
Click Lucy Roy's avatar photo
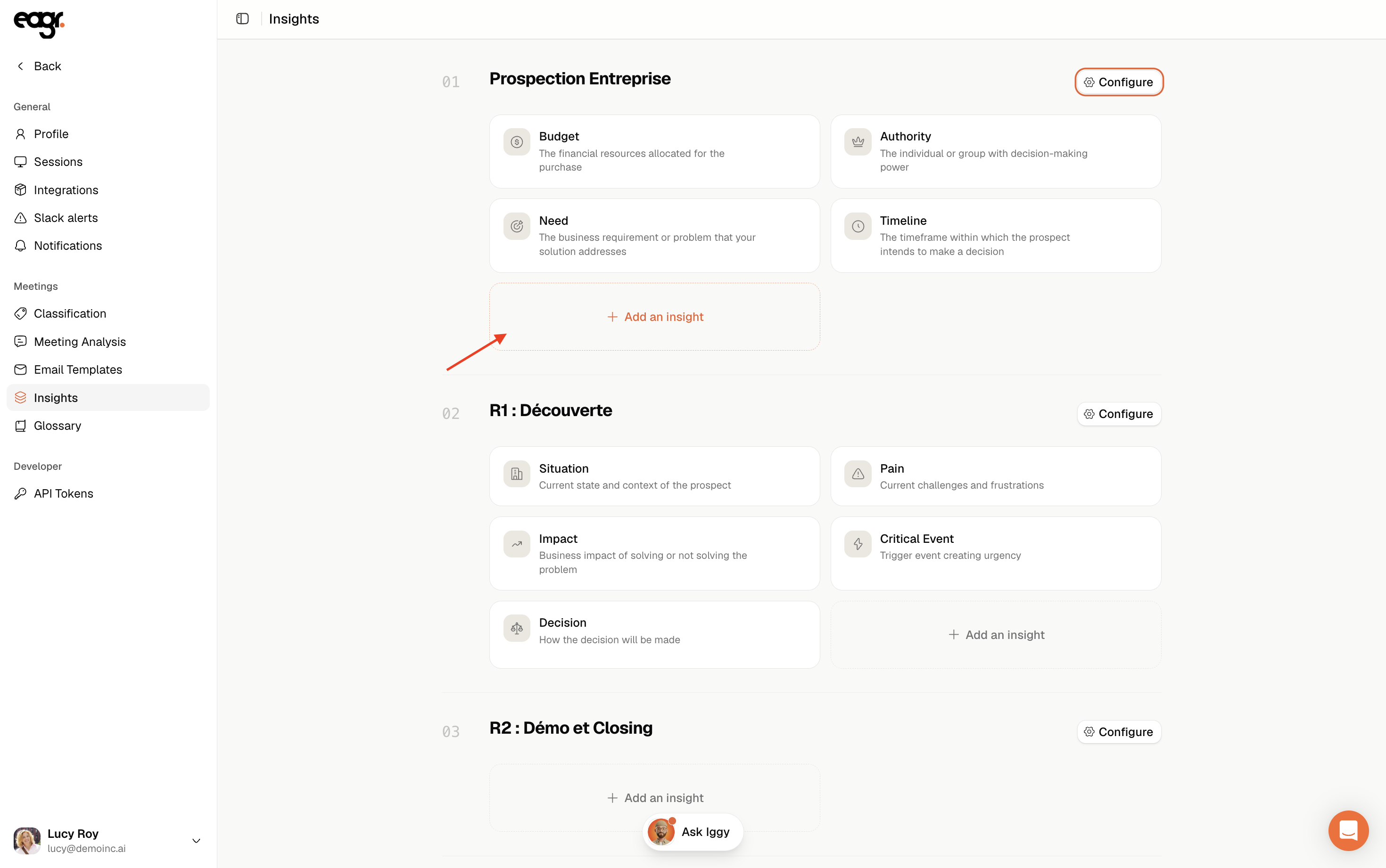coord(27,841)
